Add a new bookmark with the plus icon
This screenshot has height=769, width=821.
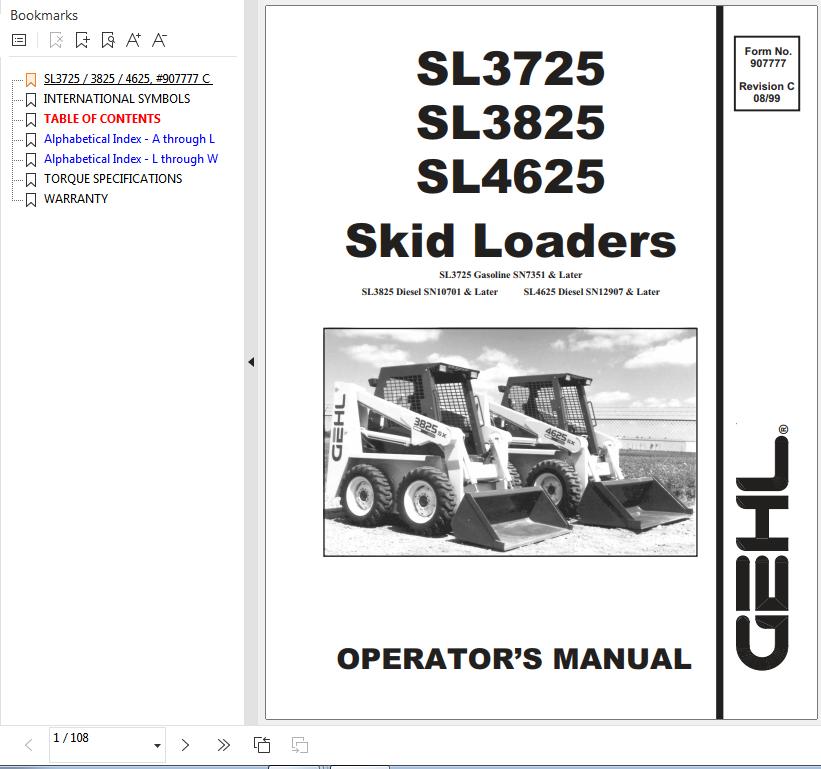click(82, 40)
